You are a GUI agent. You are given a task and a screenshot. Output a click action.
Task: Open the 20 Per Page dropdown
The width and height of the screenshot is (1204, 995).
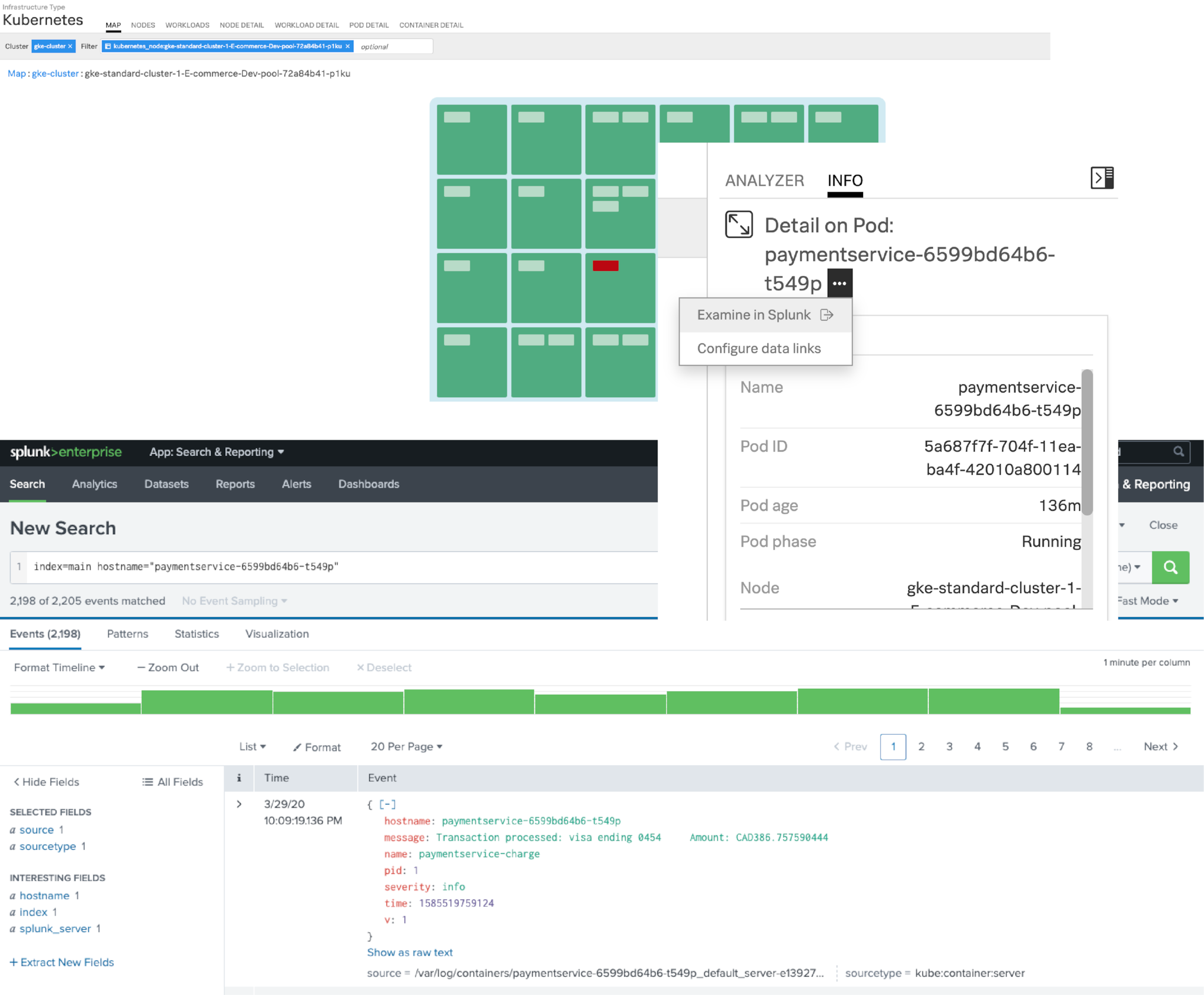pos(406,746)
